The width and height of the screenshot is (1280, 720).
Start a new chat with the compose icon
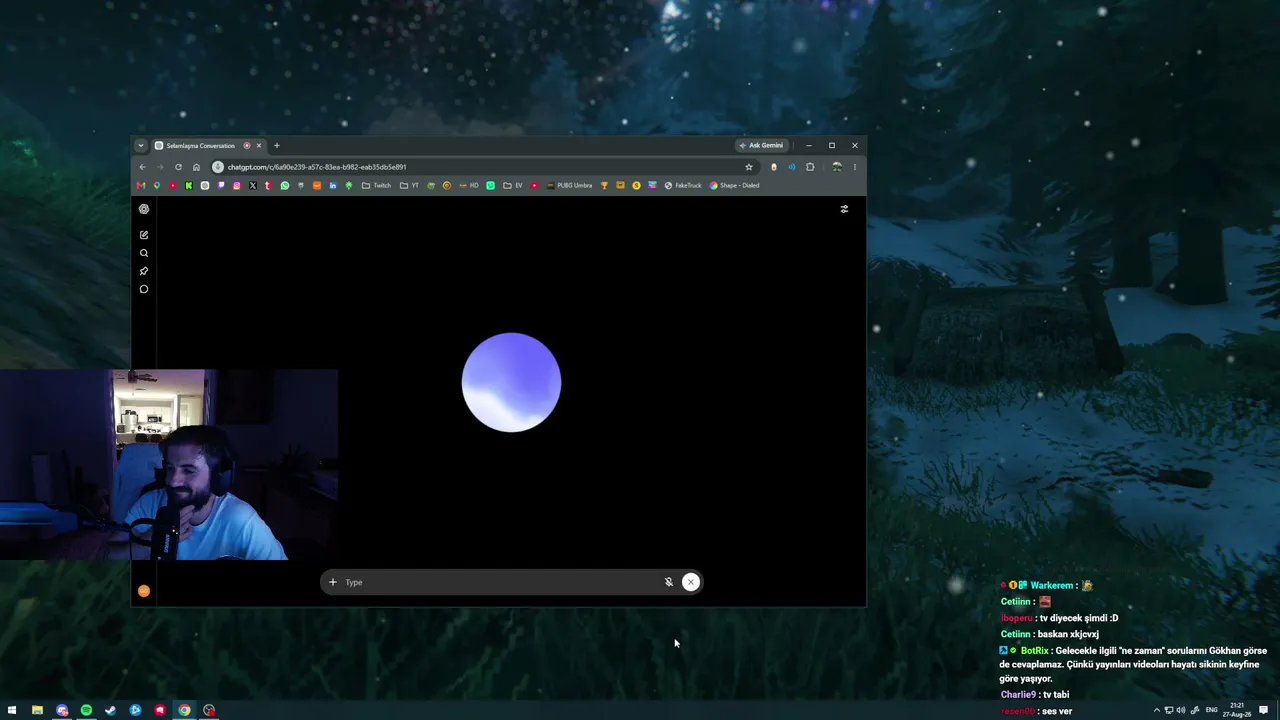pyautogui.click(x=144, y=235)
